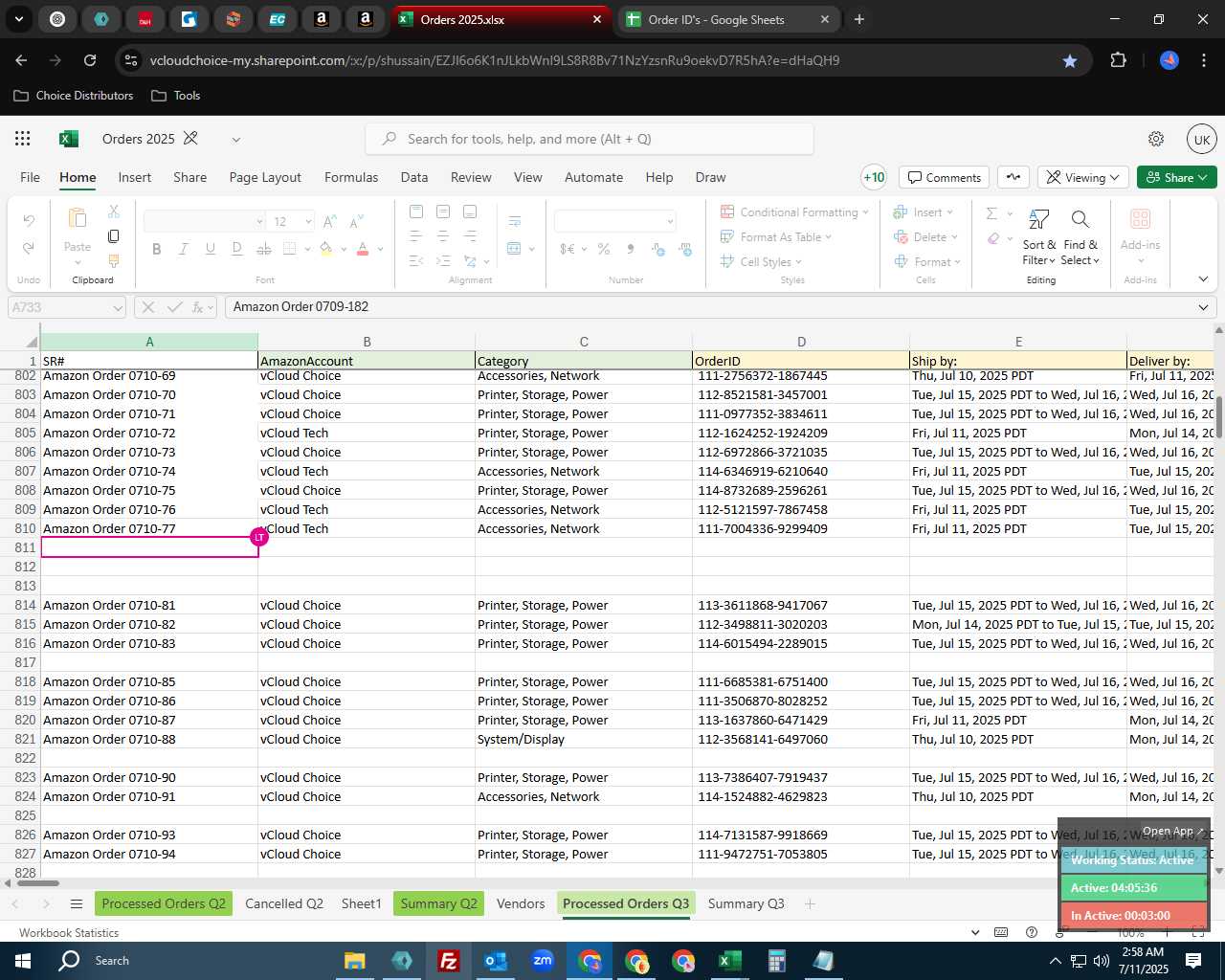Click Decrease Font Size icon
Screen dimensions: 1225x980
pos(356,221)
